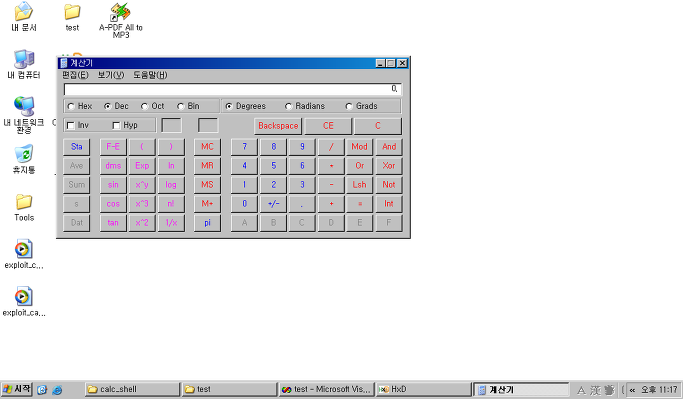Click the MS memory store button

(207, 185)
